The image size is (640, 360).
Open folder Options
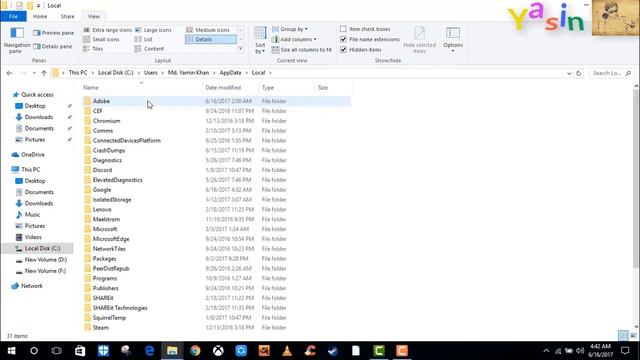tap(453, 39)
